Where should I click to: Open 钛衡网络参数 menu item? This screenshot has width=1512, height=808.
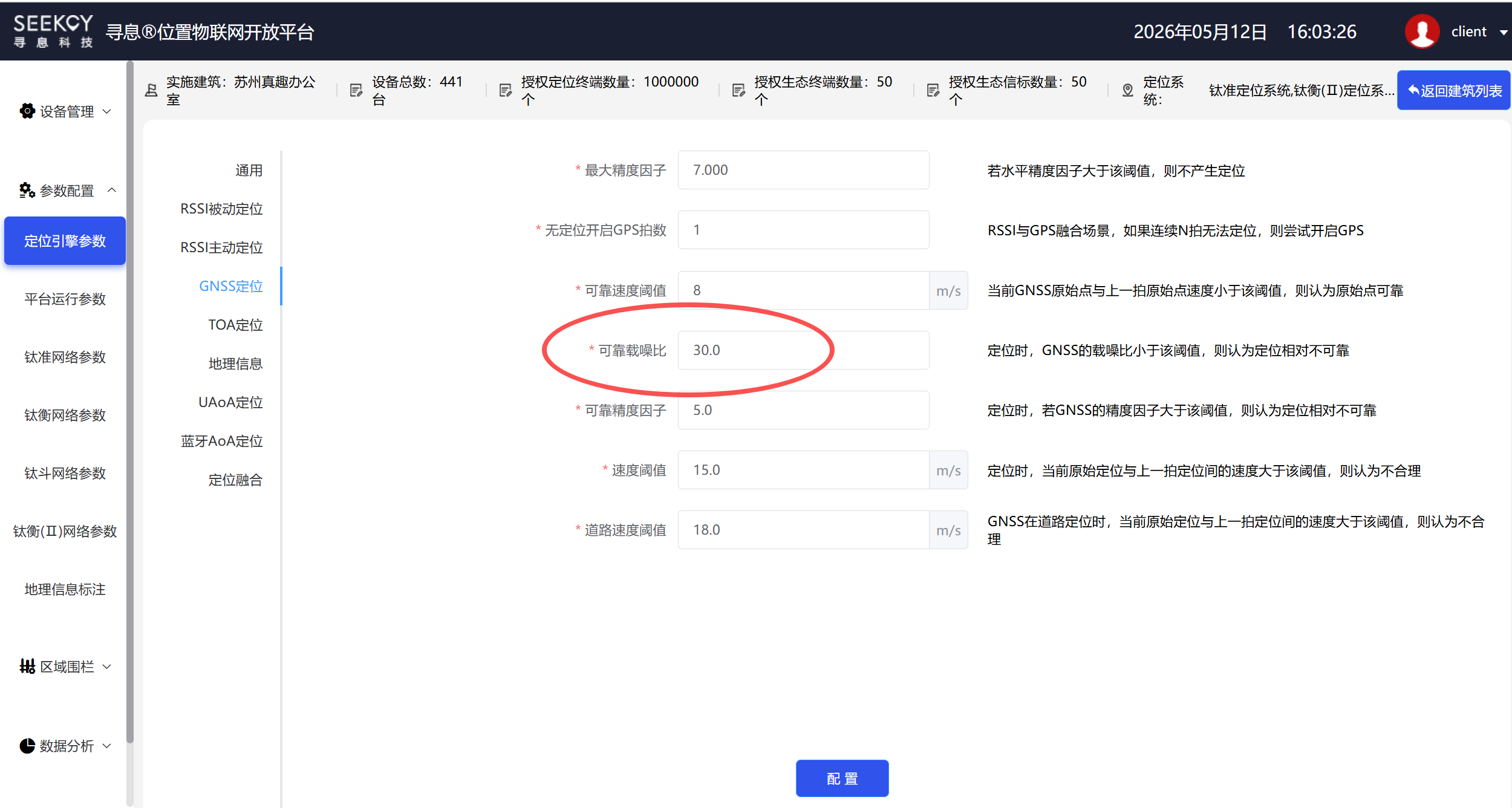[x=65, y=415]
